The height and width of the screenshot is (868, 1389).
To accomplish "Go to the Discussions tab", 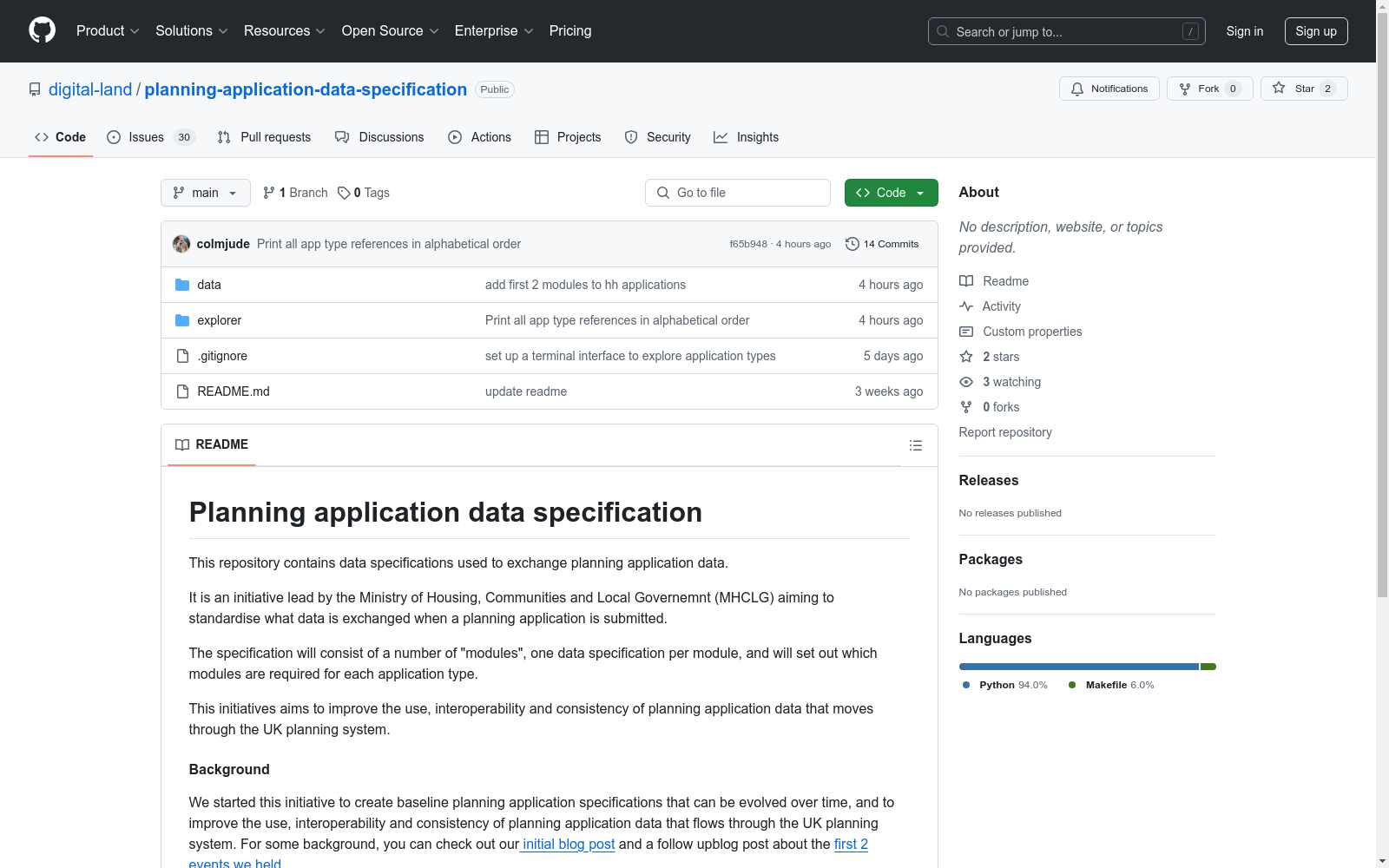I will (x=379, y=137).
